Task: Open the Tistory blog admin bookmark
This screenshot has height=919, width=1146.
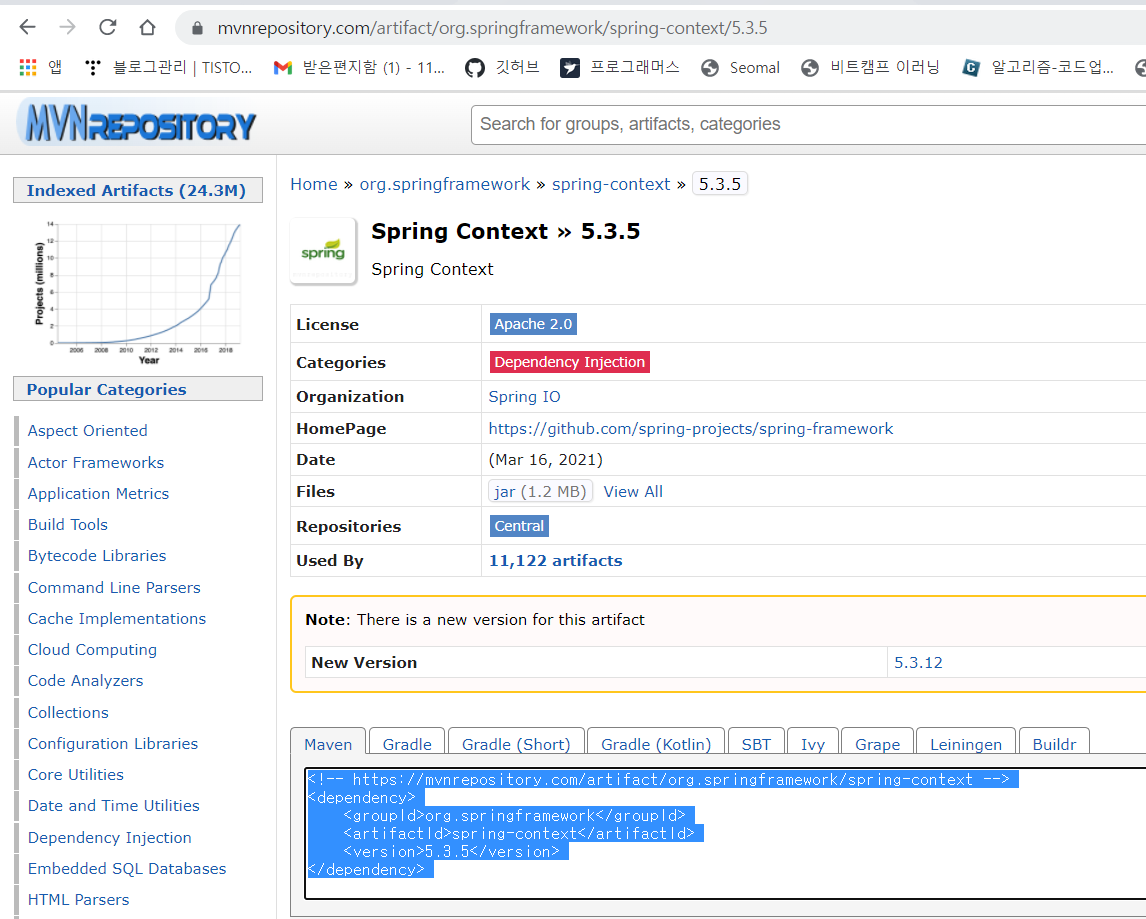Action: click(x=169, y=67)
